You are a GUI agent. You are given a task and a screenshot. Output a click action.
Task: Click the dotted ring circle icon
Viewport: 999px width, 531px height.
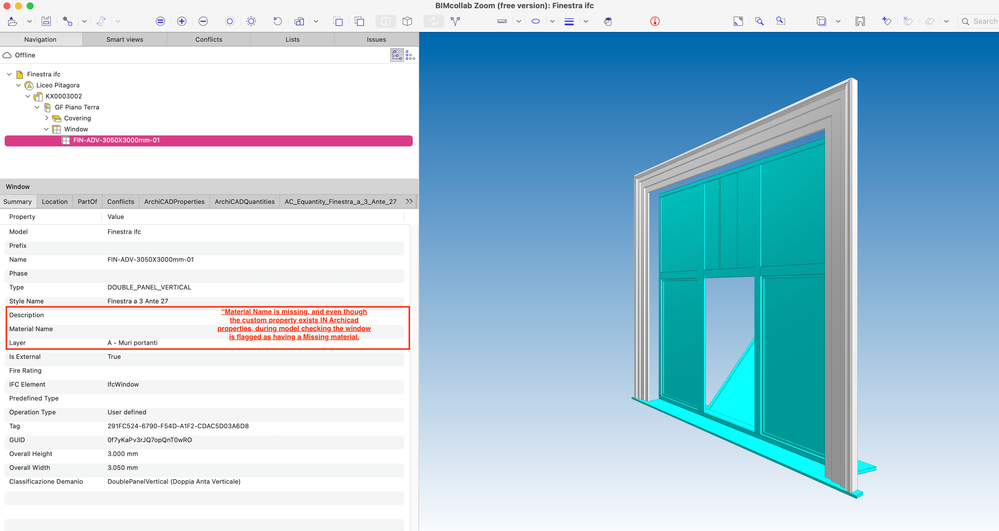pos(251,21)
